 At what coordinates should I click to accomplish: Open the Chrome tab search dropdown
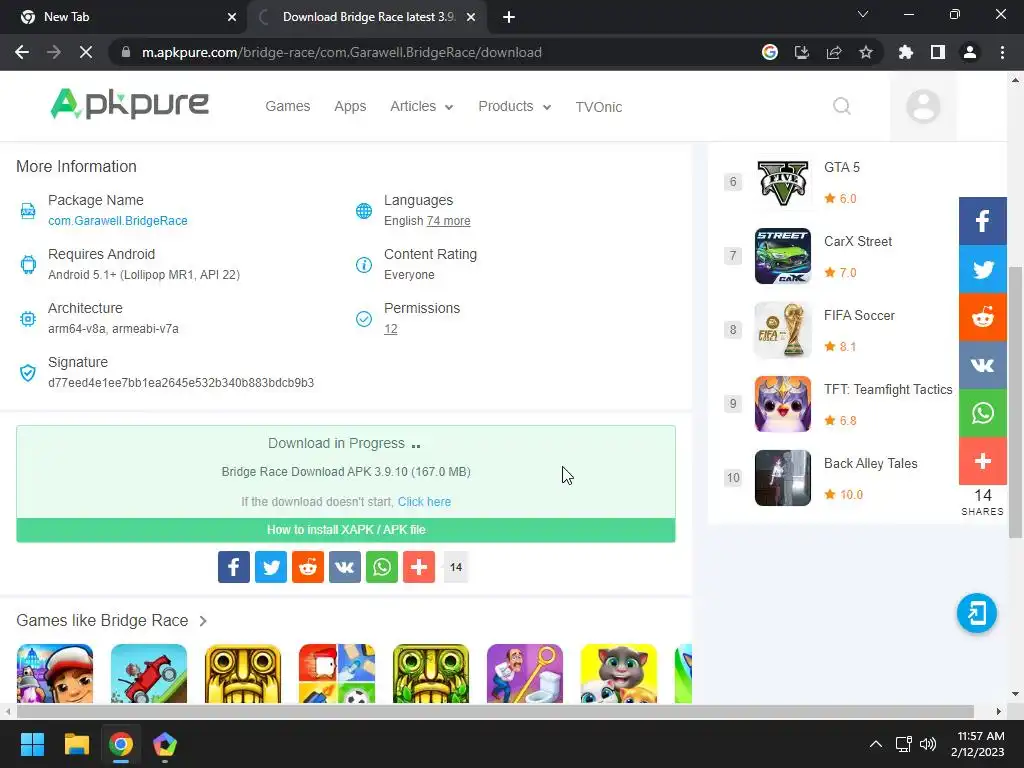pyautogui.click(x=863, y=14)
